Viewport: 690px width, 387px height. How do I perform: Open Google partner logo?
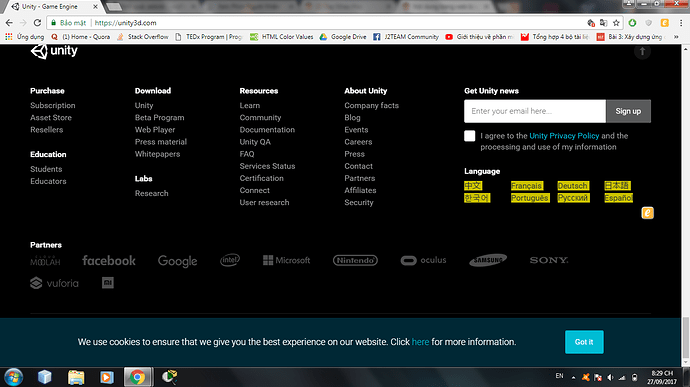pyautogui.click(x=177, y=261)
